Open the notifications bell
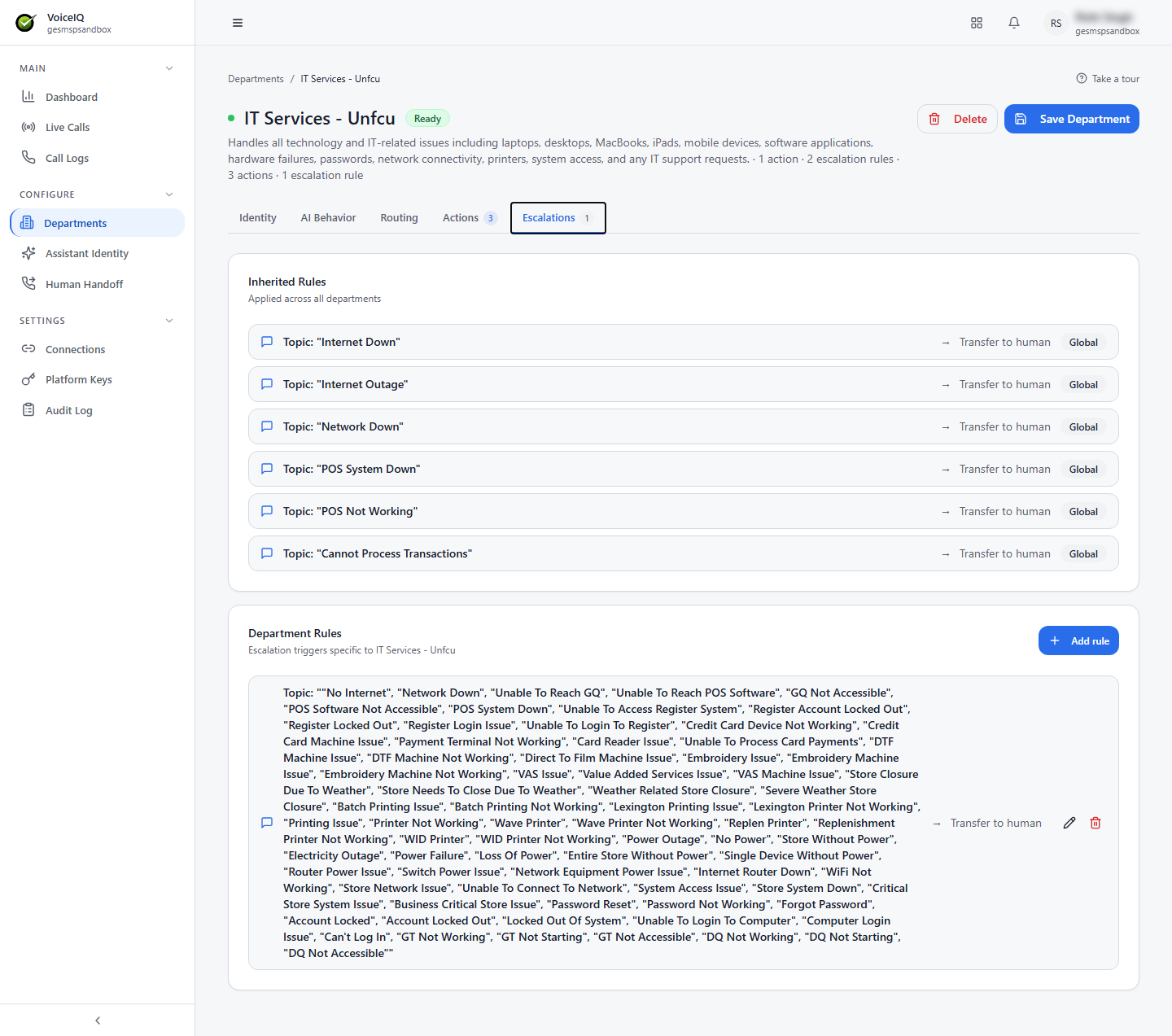The width and height of the screenshot is (1172, 1036). (x=1014, y=23)
